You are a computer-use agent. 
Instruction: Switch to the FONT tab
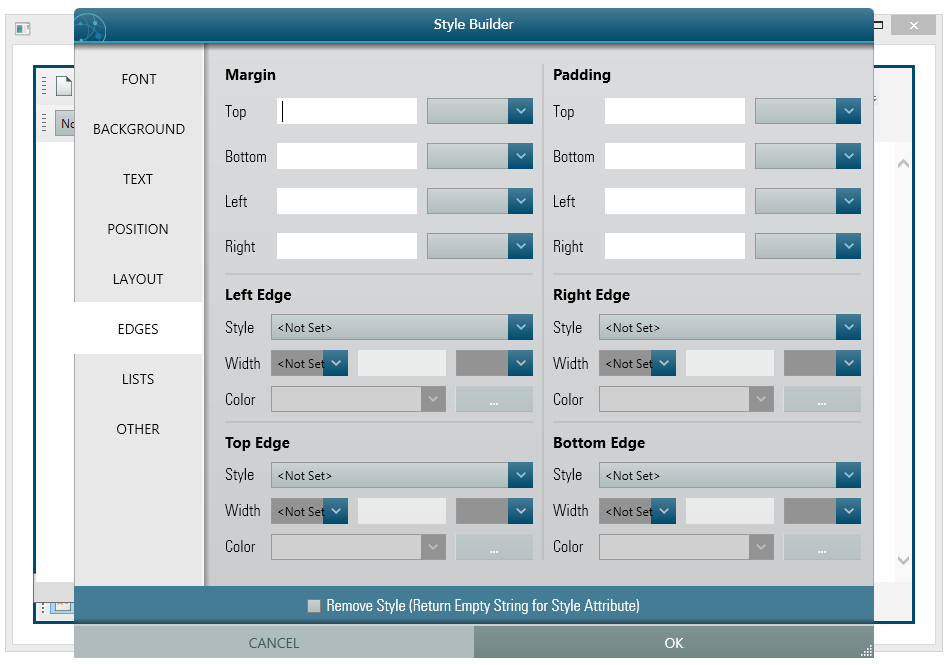[138, 79]
